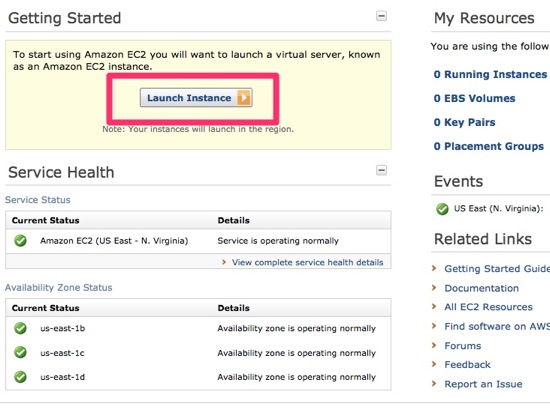Click us-east-1b 'Availability zone is operating normally'

point(296,329)
